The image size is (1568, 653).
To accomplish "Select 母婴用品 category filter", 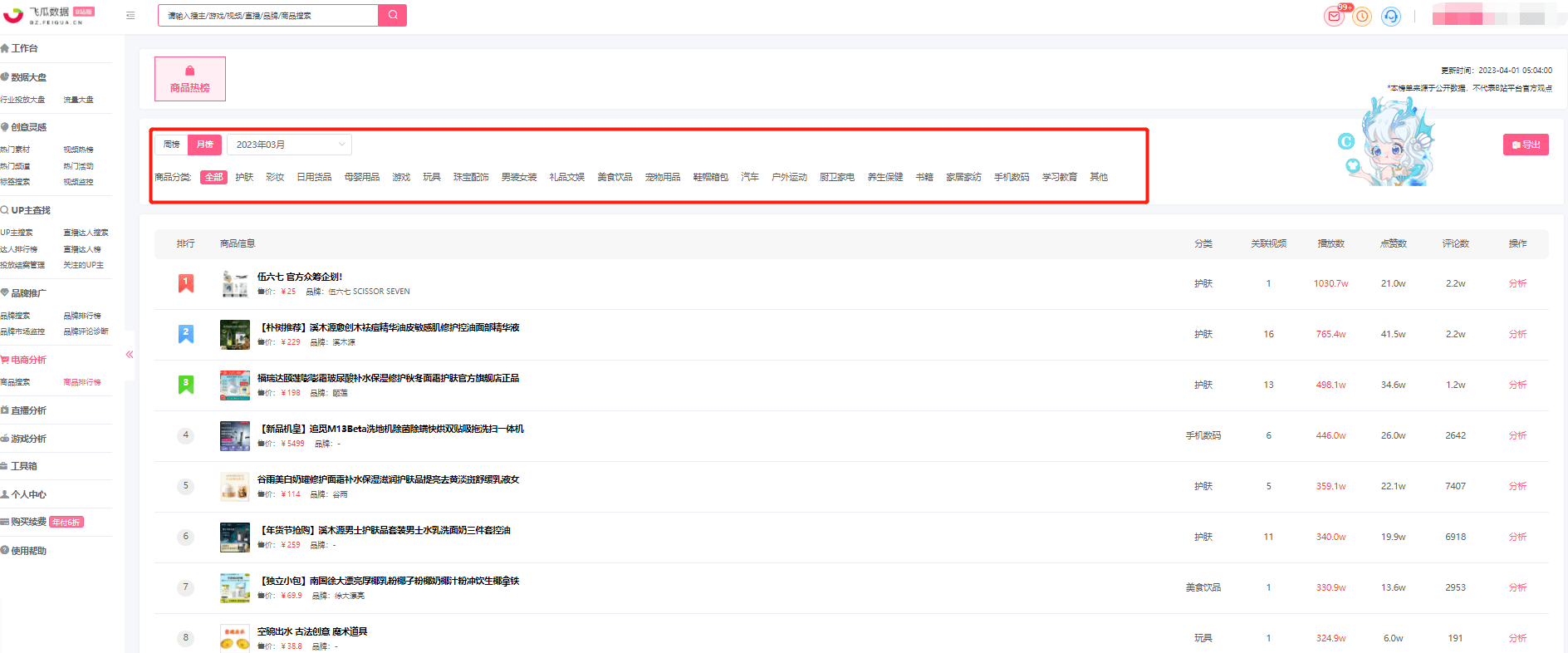I will [362, 177].
